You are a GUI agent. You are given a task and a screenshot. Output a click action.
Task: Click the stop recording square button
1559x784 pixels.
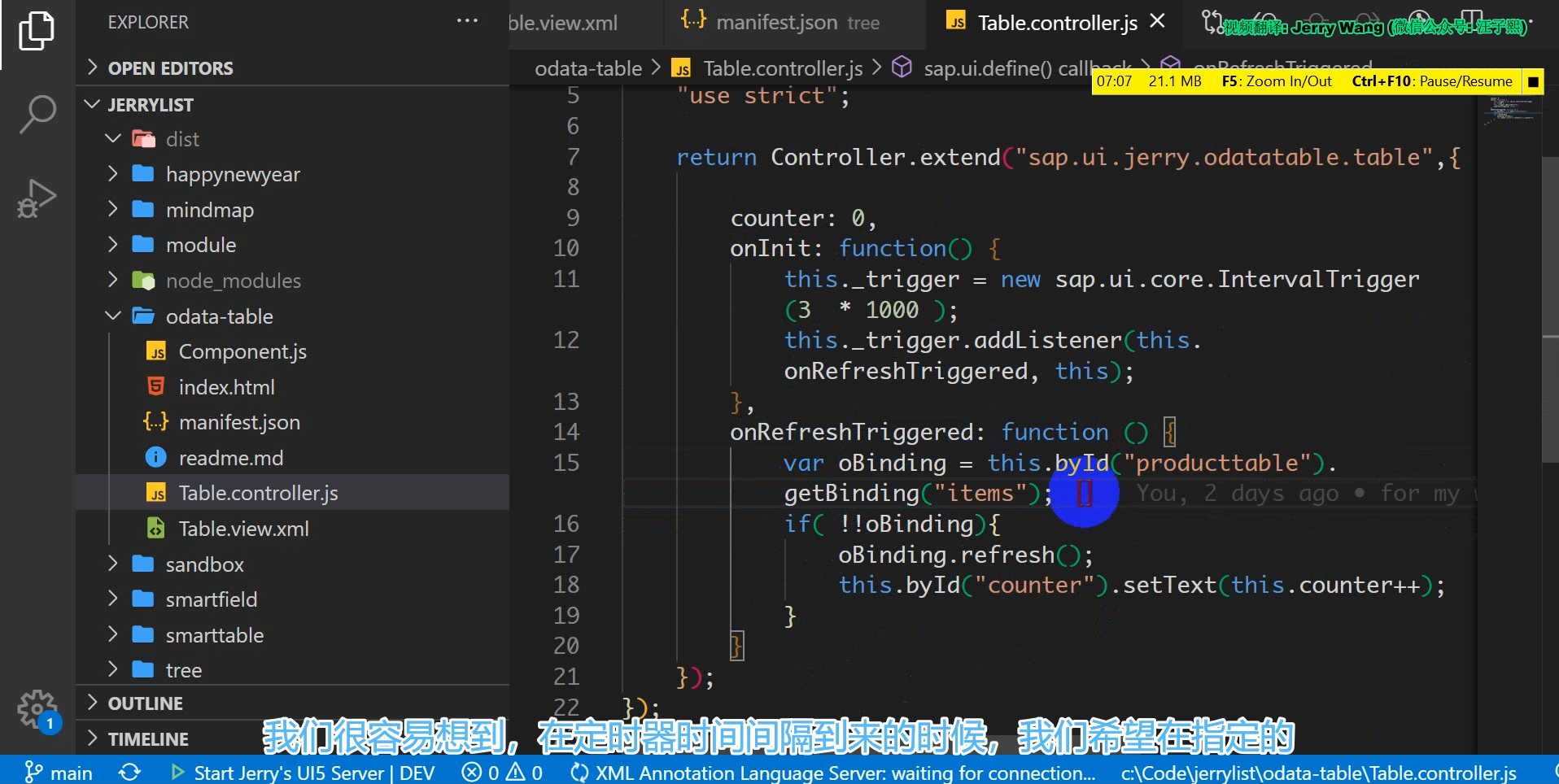1533,81
